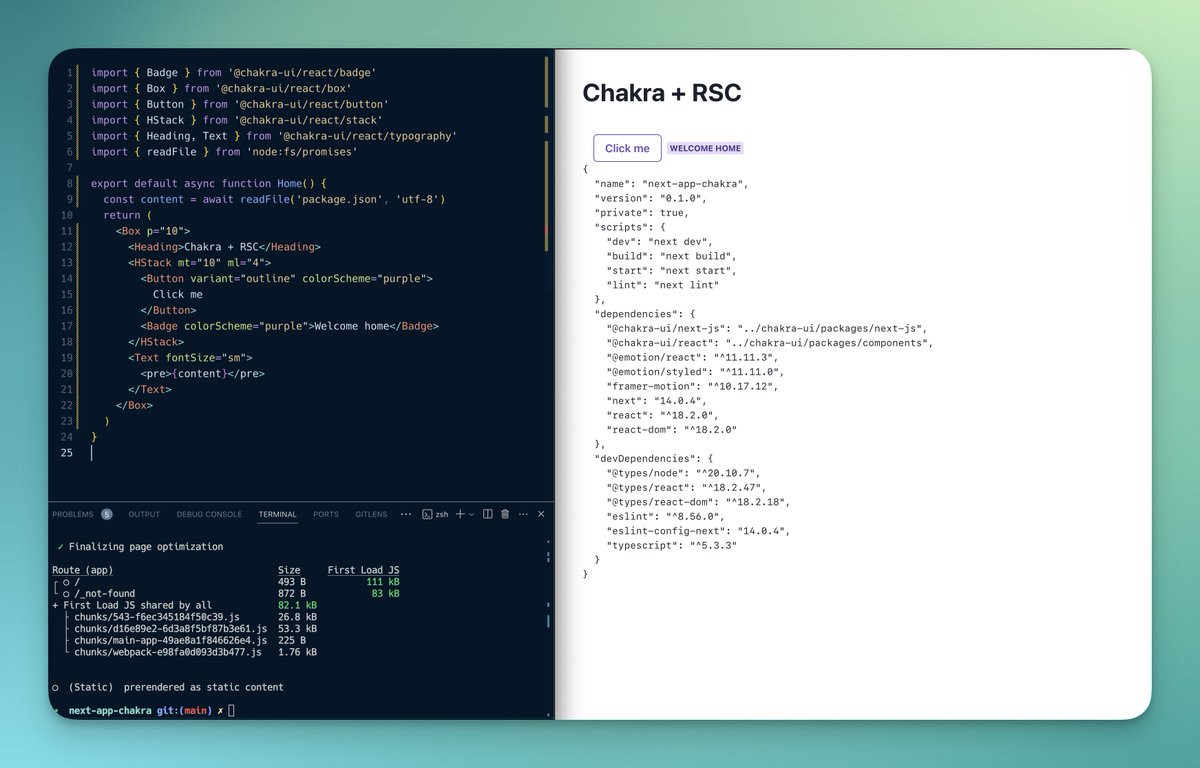The image size is (1200, 768).
Task: Switch to the Ports tab
Action: [326, 514]
